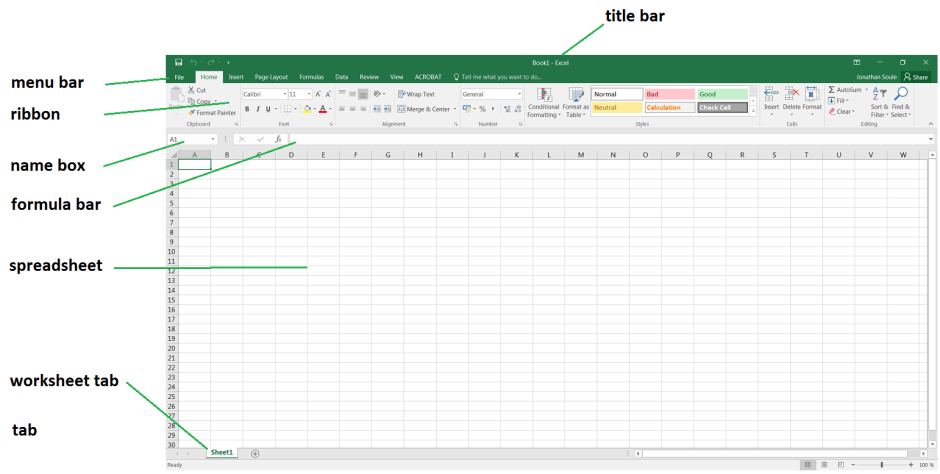Click the Cut scissors icon

coord(191,90)
